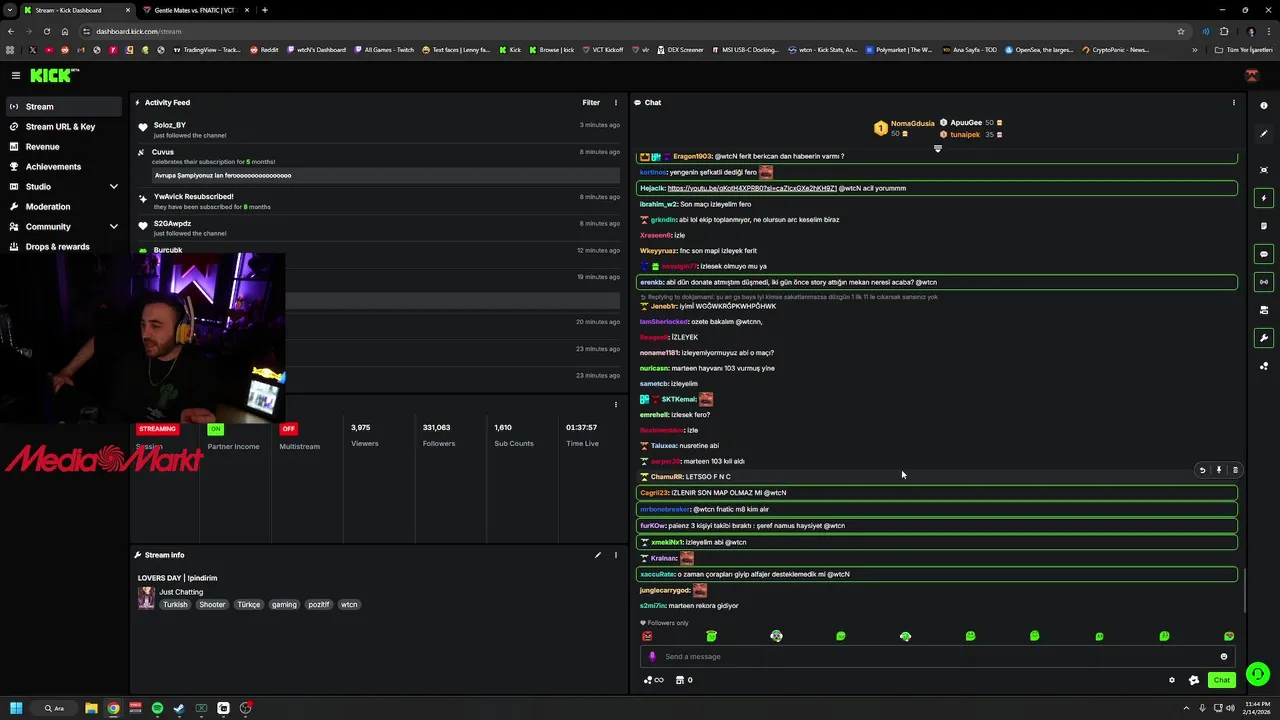Viewport: 1280px width, 720px height.
Task: Open Spotify from the taskbar
Action: click(157, 708)
